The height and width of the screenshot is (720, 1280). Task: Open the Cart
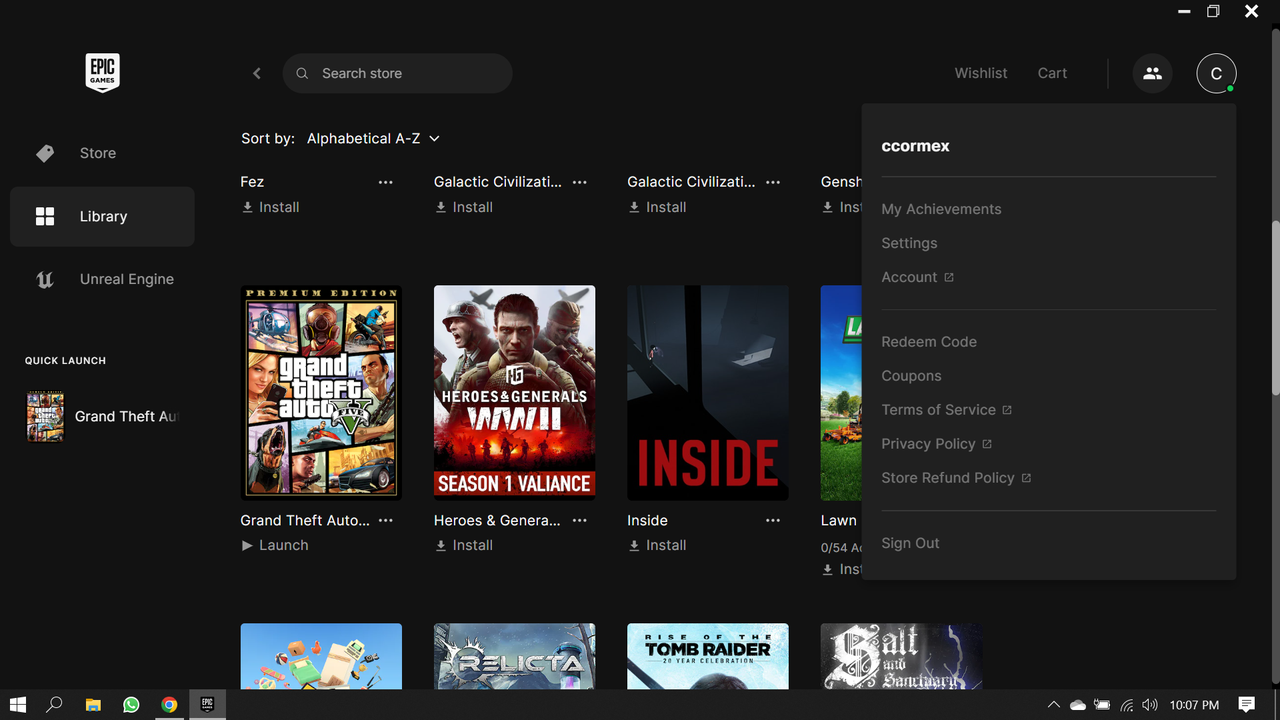(1052, 73)
